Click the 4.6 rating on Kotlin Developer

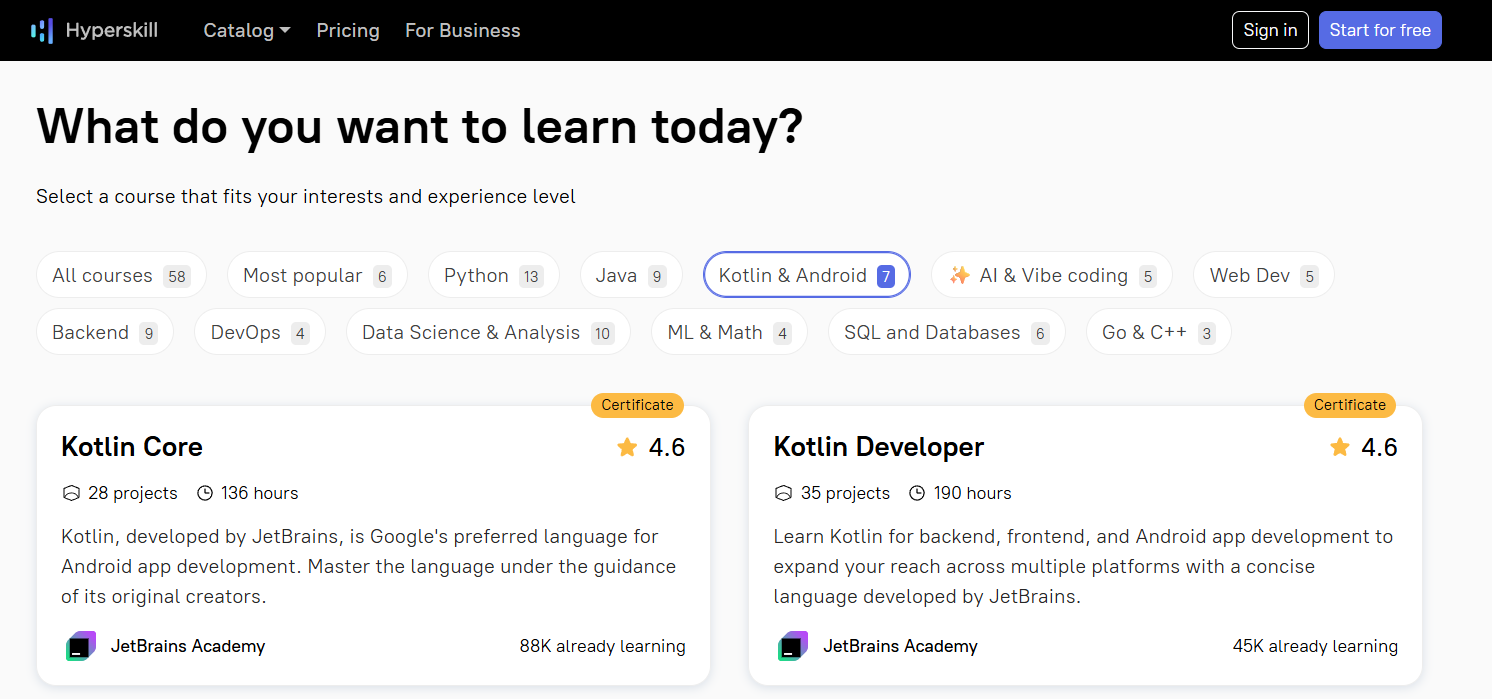(x=1380, y=447)
